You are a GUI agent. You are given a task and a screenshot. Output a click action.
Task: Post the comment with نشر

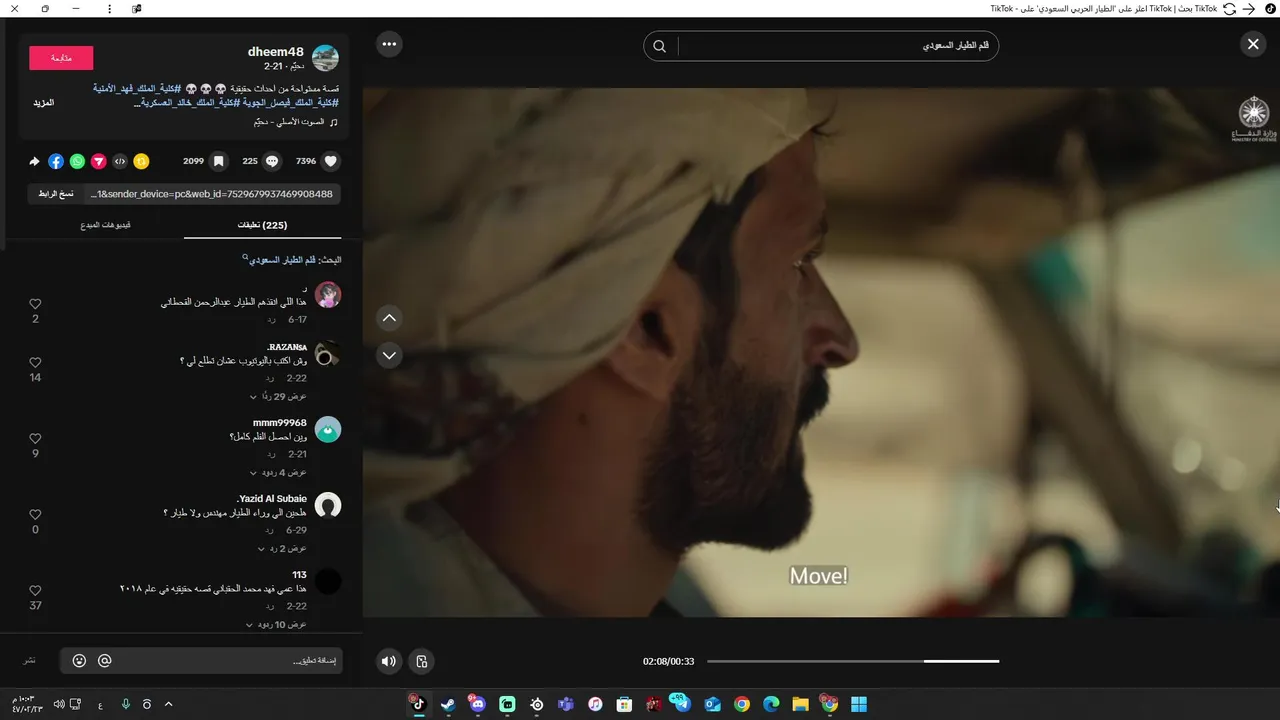click(30, 661)
